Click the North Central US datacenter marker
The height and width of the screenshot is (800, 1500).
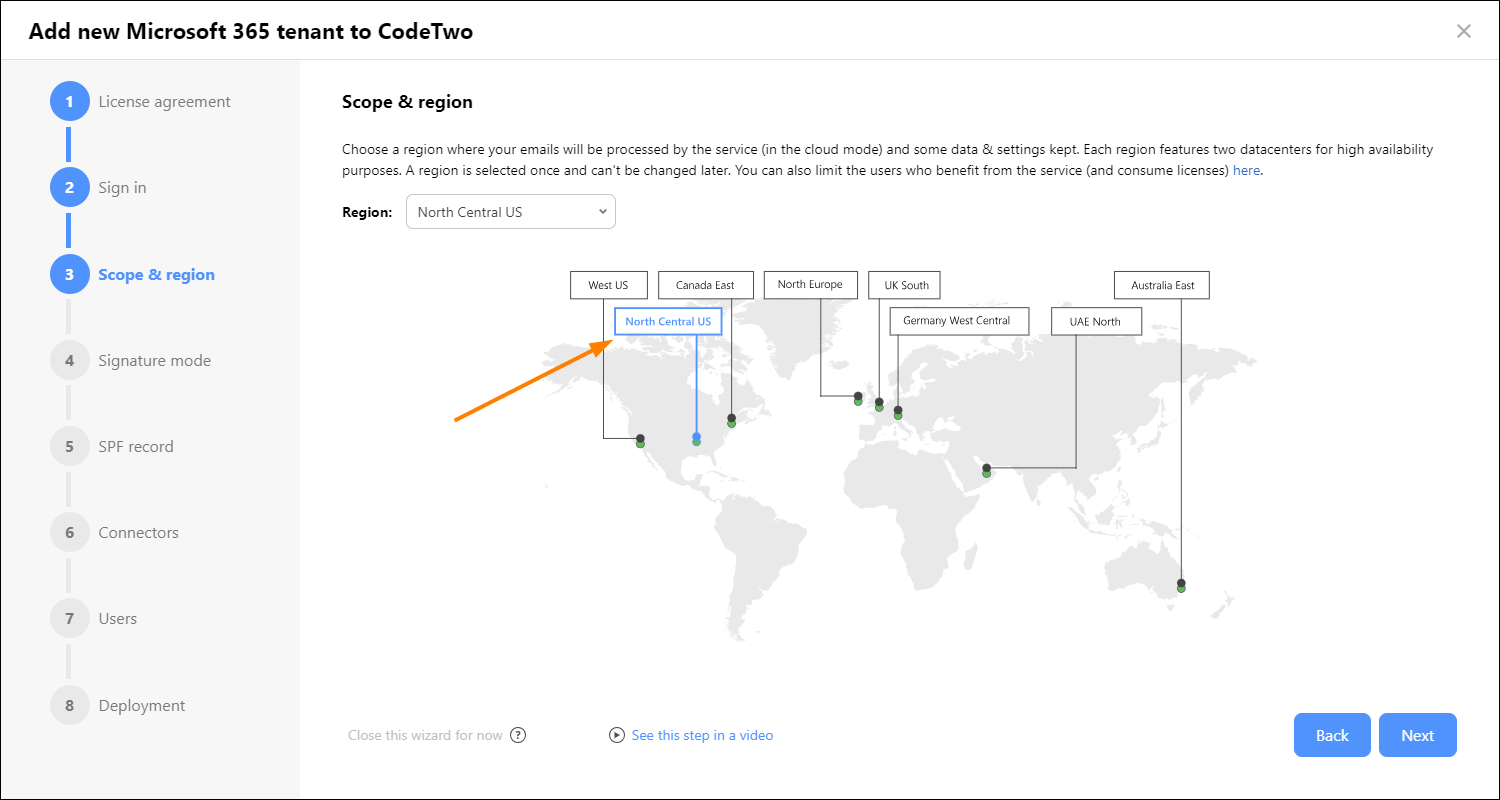click(696, 439)
